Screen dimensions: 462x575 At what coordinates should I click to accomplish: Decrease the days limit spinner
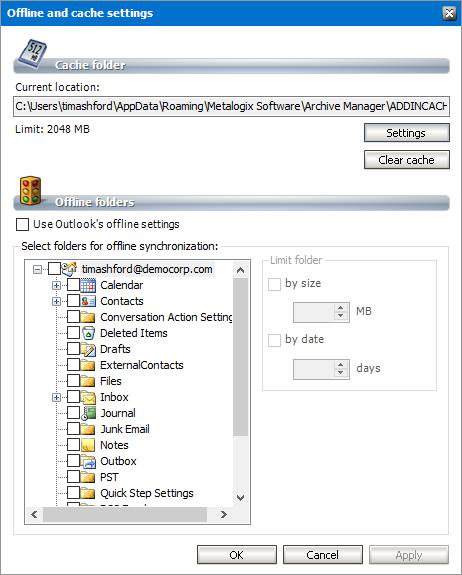click(x=341, y=373)
